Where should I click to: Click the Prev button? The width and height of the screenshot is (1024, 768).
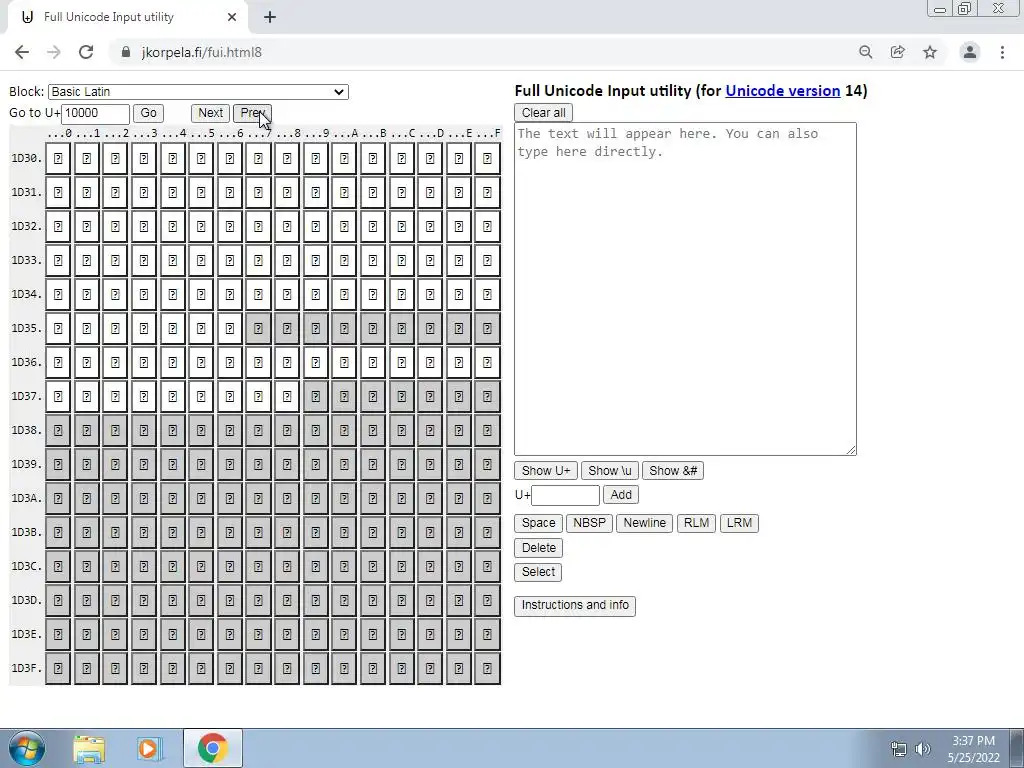252,113
